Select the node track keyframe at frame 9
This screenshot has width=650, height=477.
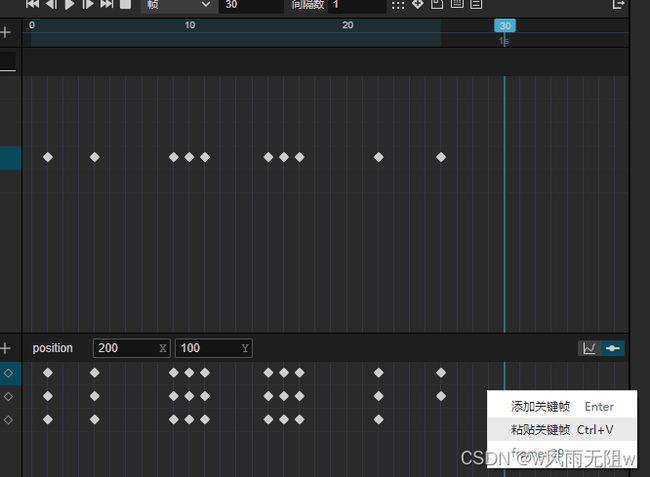point(174,157)
